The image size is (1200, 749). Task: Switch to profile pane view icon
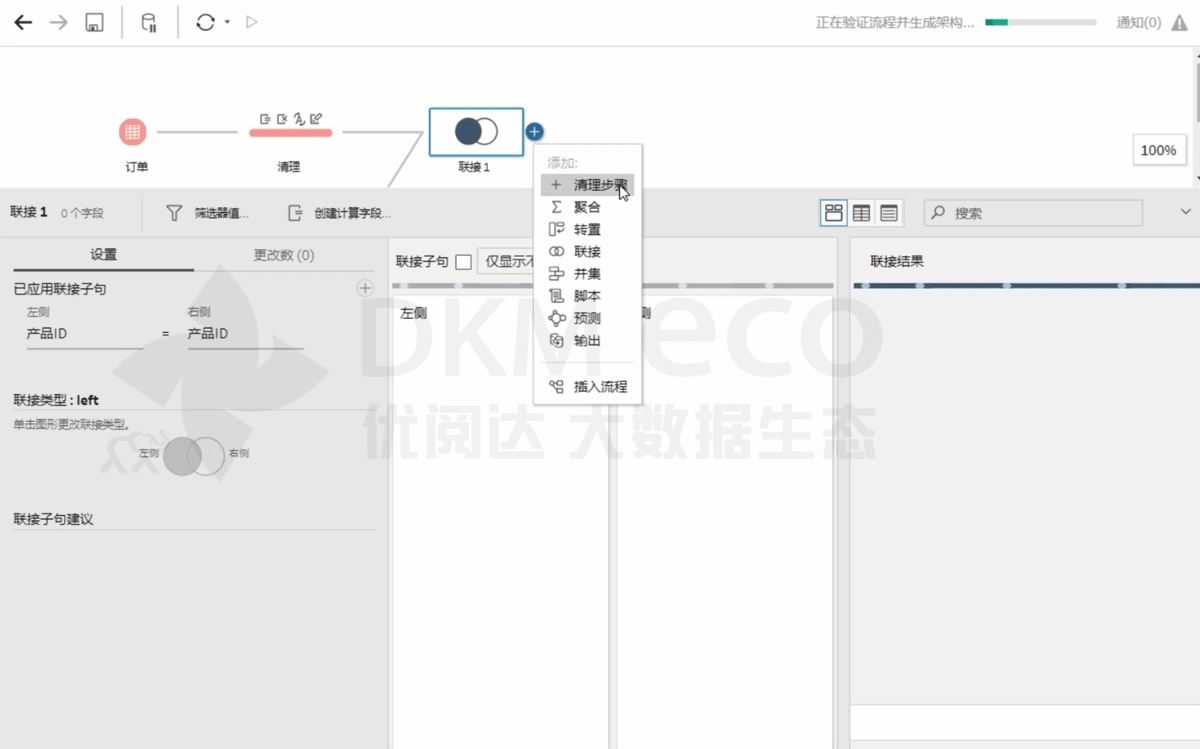[x=833, y=213]
